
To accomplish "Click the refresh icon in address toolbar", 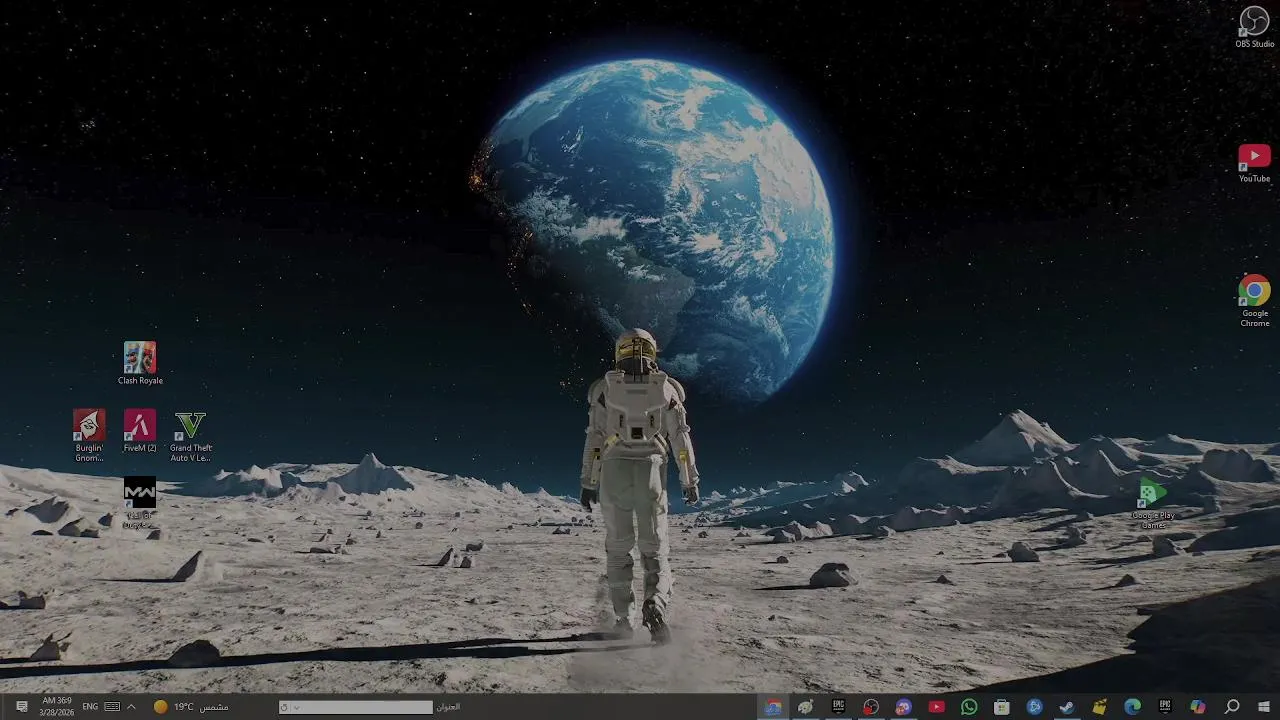I will 284,707.
